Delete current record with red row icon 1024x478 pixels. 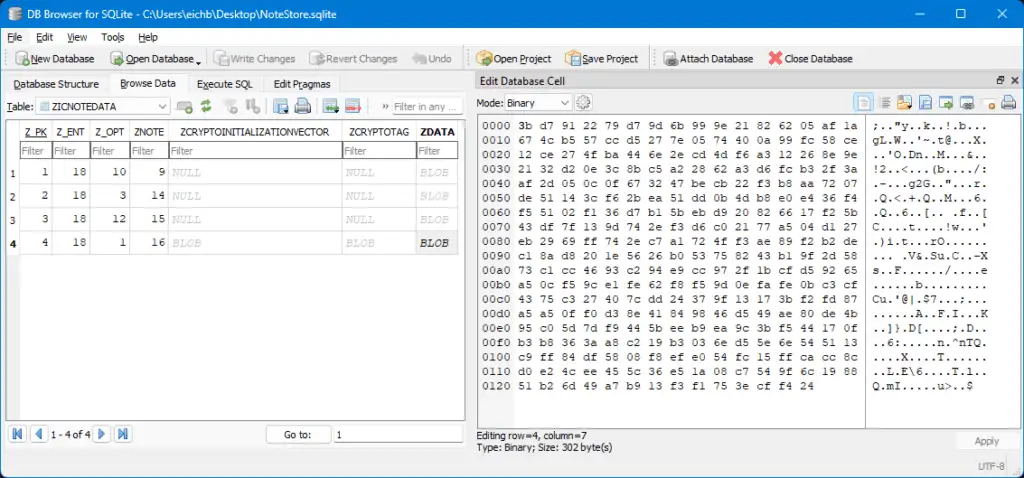tap(353, 106)
